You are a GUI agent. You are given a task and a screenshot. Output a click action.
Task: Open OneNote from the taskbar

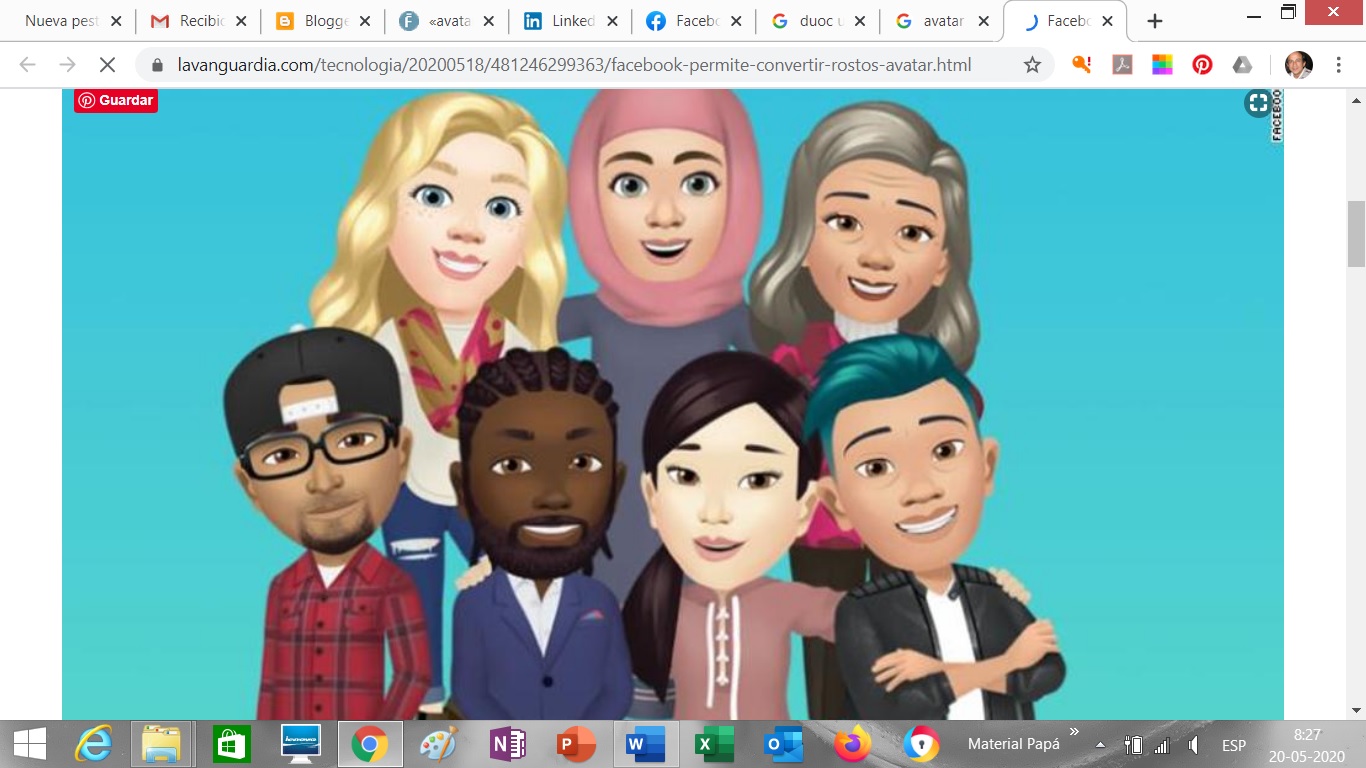click(507, 744)
